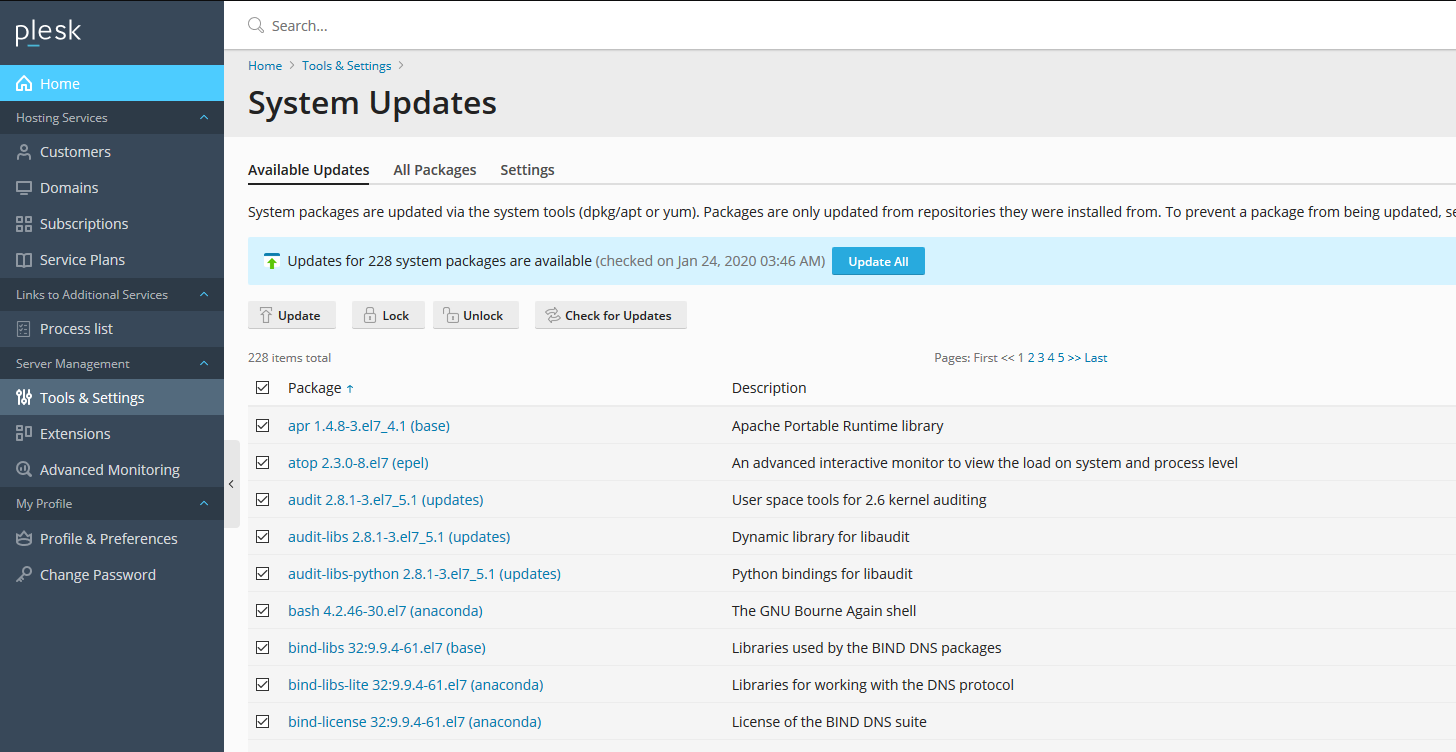Select the Available Updates tab
Image resolution: width=1456 pixels, height=752 pixels.
[x=309, y=170]
